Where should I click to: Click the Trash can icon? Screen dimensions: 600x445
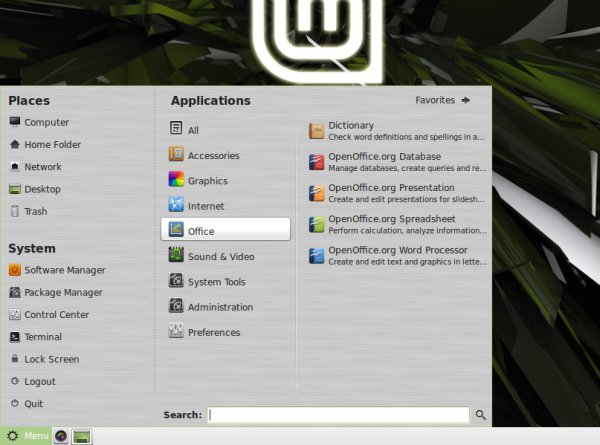coord(15,211)
